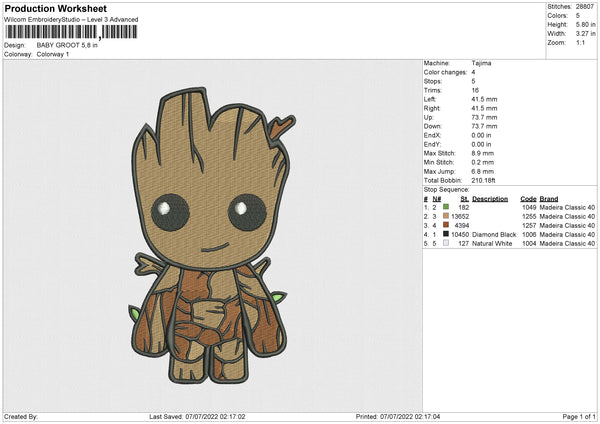Click 'Natural White' description text
The width and height of the screenshot is (600, 424).
coord(492,243)
